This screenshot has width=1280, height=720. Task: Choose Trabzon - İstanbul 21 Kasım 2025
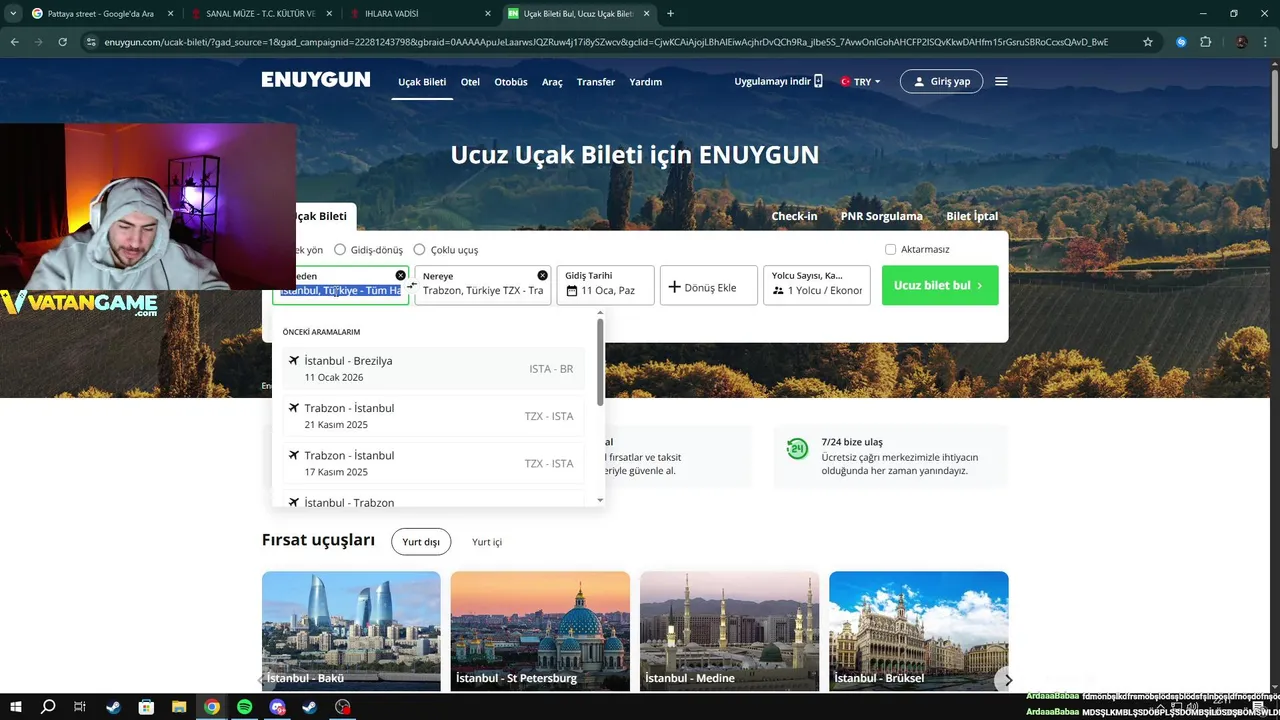[x=433, y=416]
